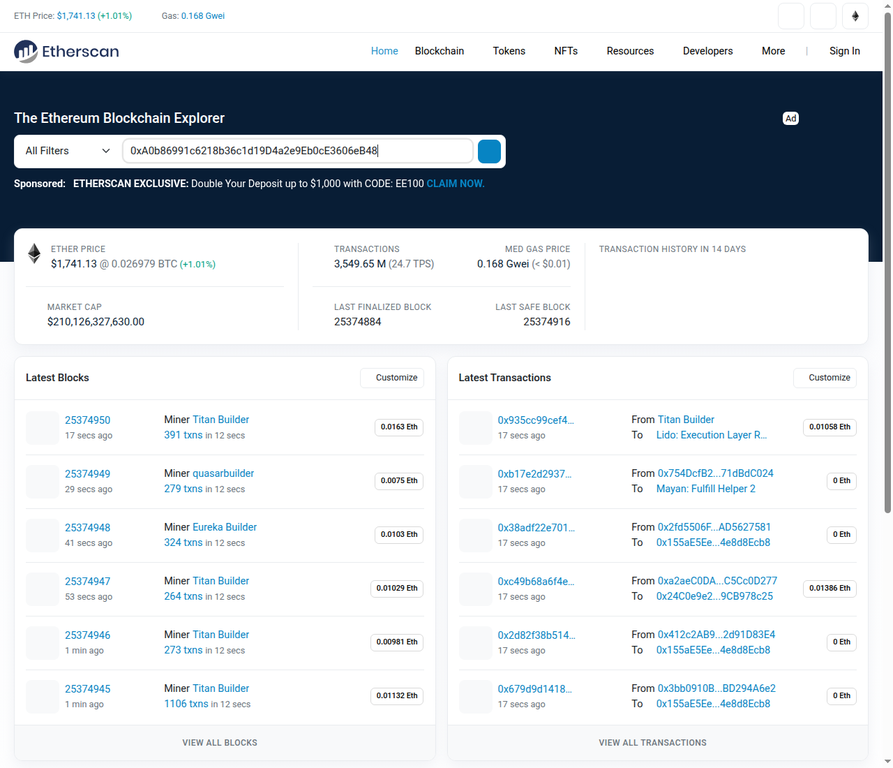Open block 25374946

(88, 635)
